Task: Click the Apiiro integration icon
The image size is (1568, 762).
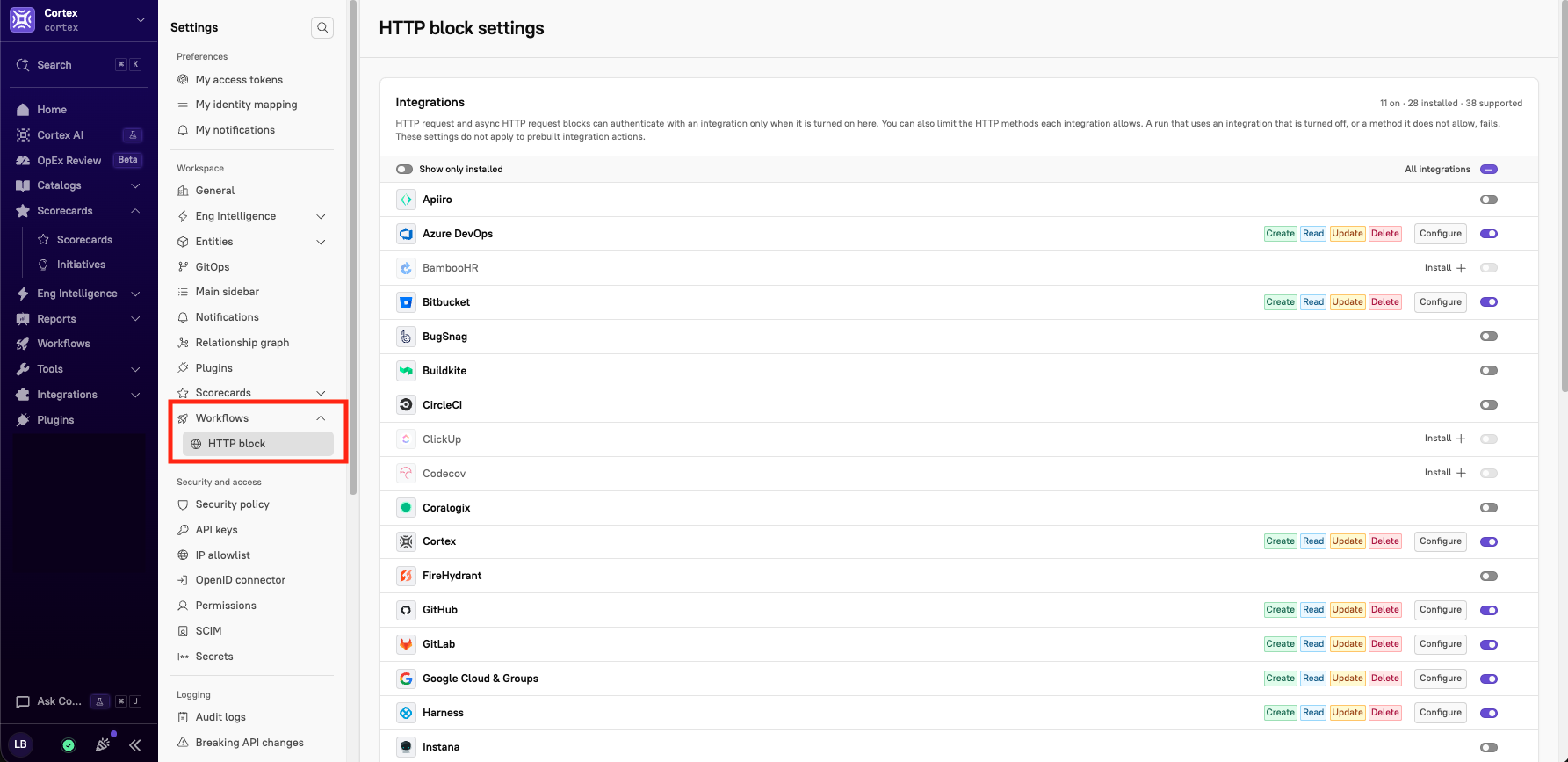Action: click(406, 200)
